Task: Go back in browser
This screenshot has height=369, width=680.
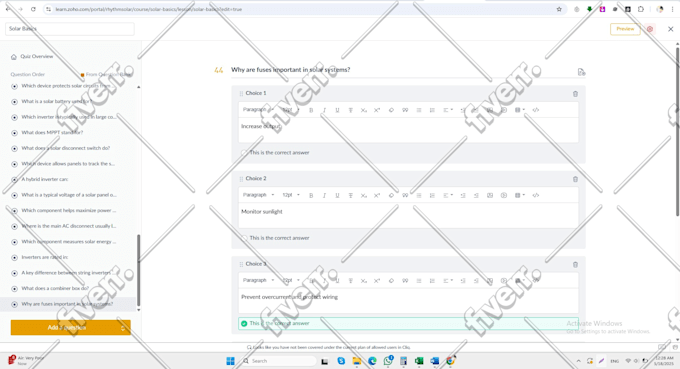Action: tap(8, 9)
